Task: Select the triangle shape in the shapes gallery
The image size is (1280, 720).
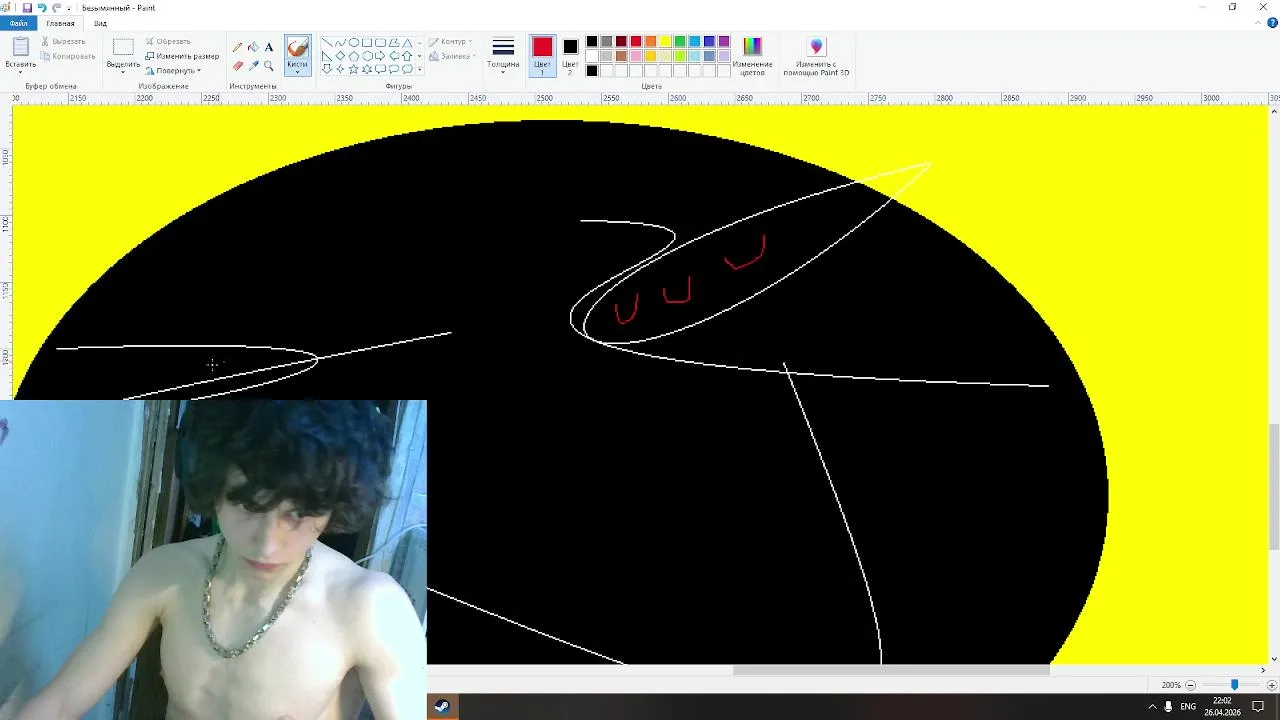Action: (407, 43)
